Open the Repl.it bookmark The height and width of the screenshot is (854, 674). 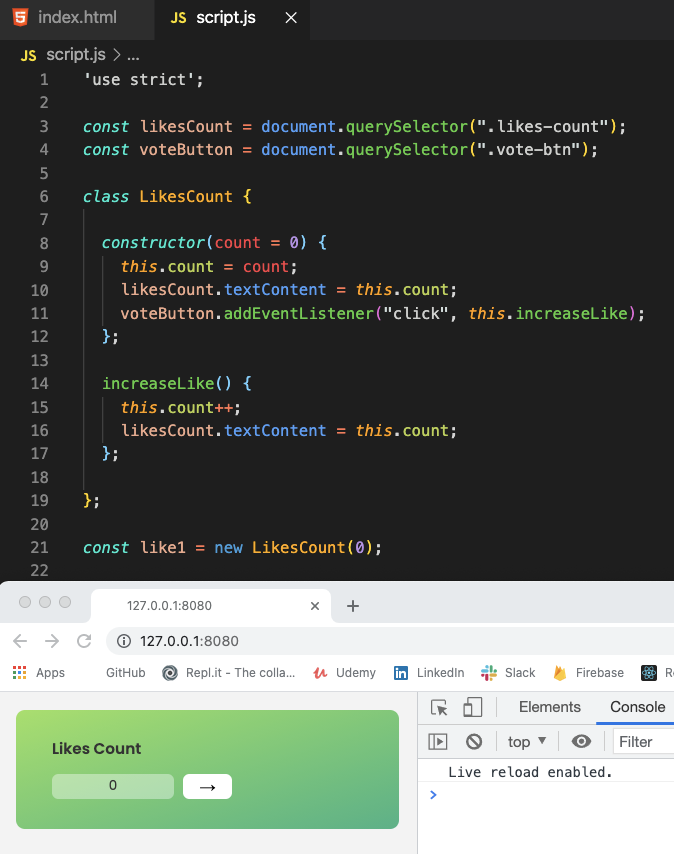[x=229, y=673]
